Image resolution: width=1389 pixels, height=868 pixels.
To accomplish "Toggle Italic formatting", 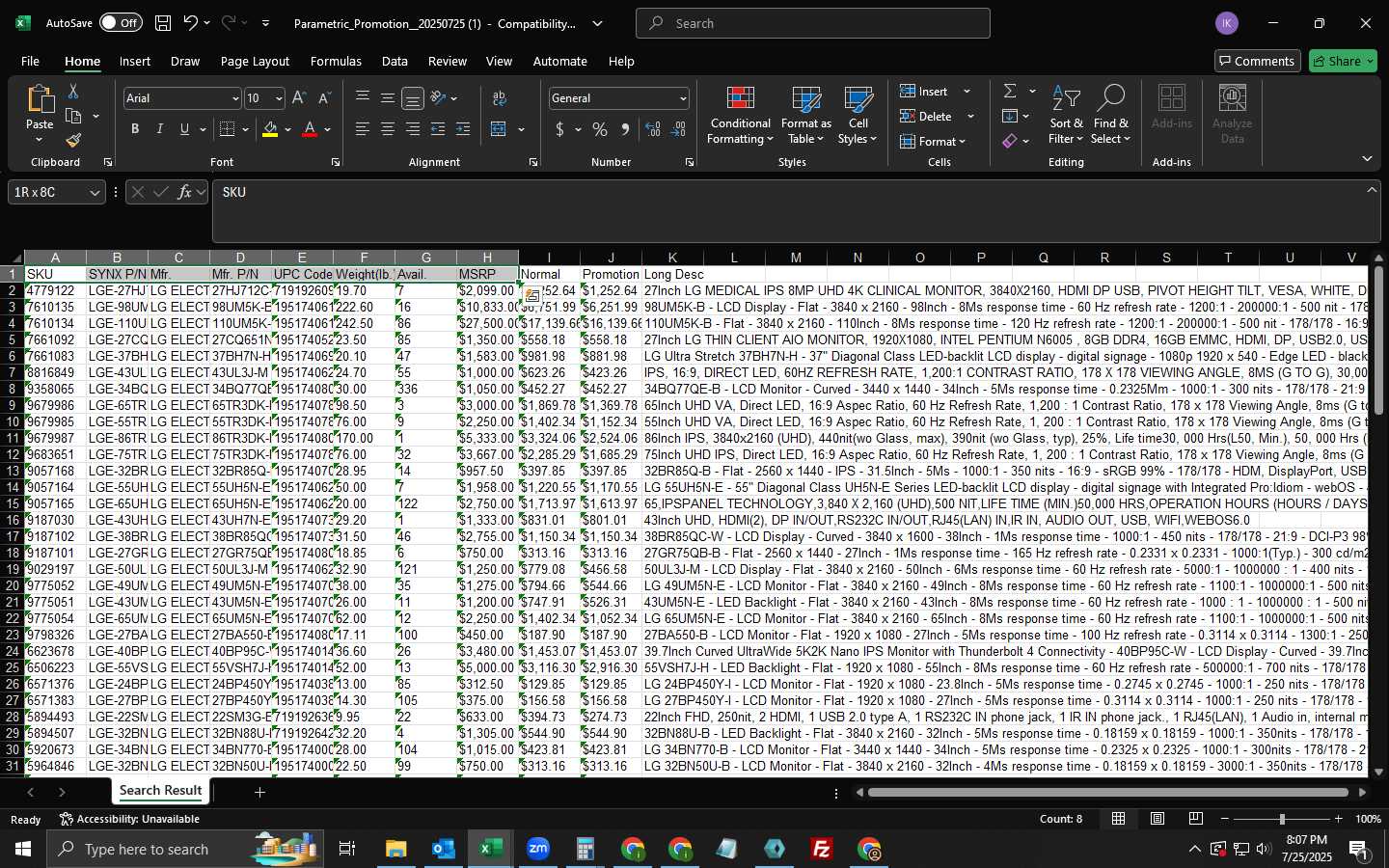I will (x=160, y=129).
